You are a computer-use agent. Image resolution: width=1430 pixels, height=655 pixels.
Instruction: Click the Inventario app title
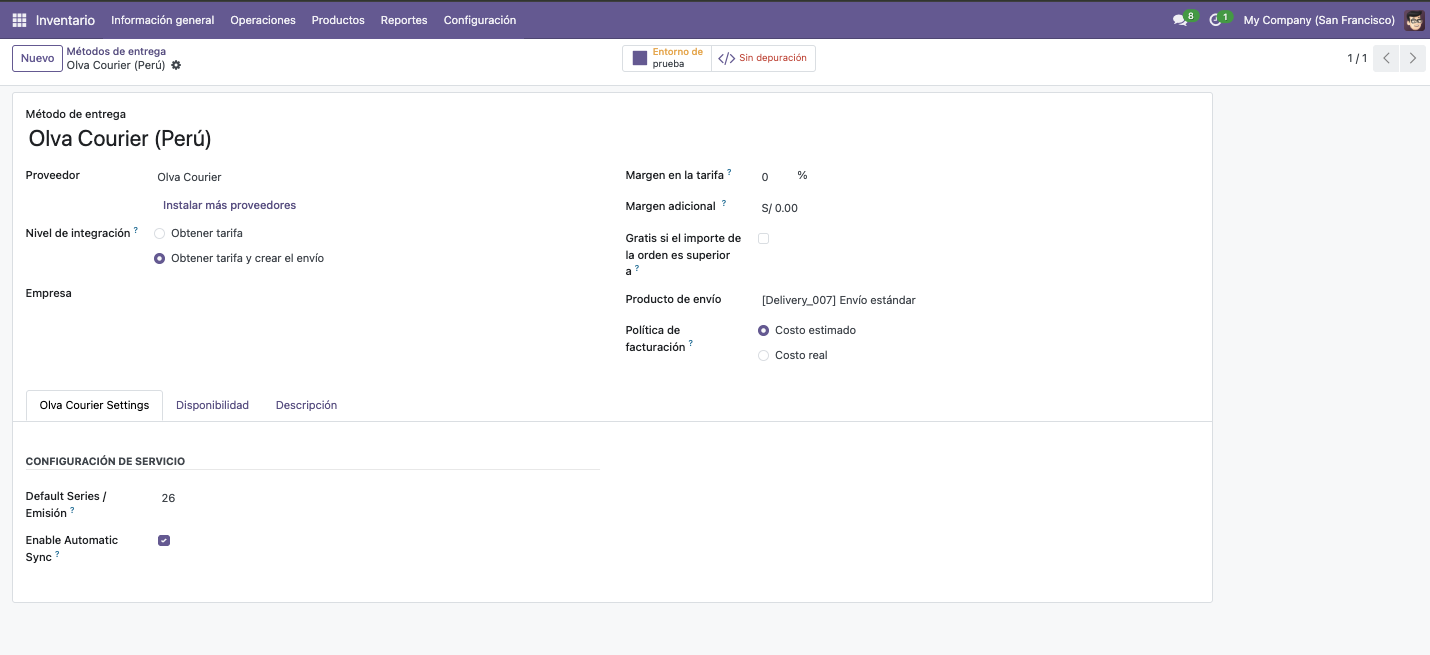[65, 20]
